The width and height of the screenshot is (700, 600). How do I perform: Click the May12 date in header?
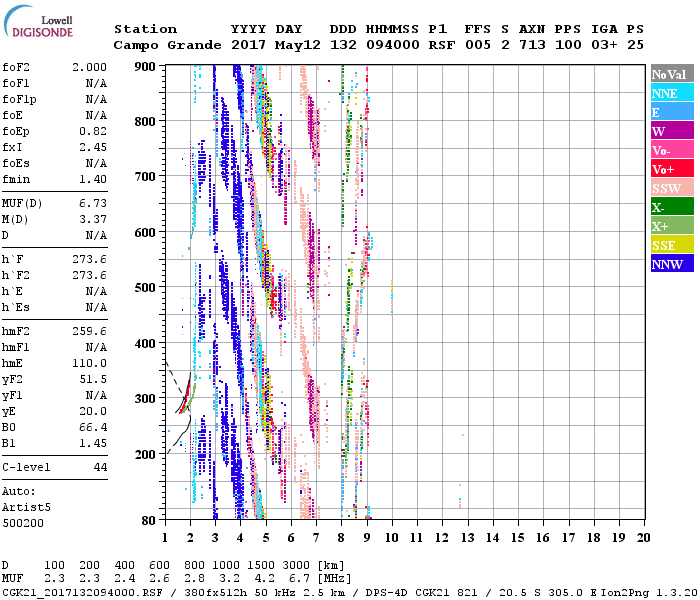(x=298, y=45)
